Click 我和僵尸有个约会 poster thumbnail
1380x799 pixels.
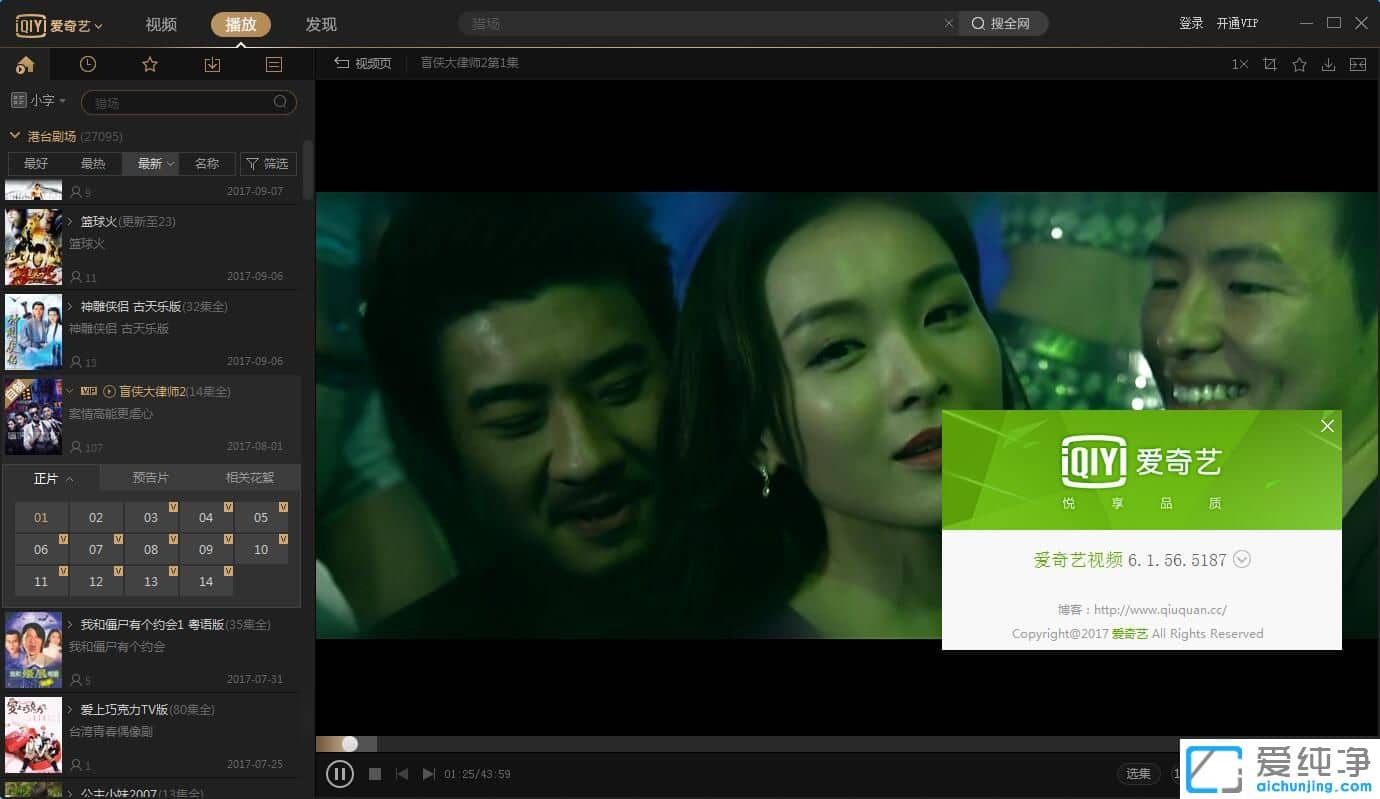(x=33, y=650)
